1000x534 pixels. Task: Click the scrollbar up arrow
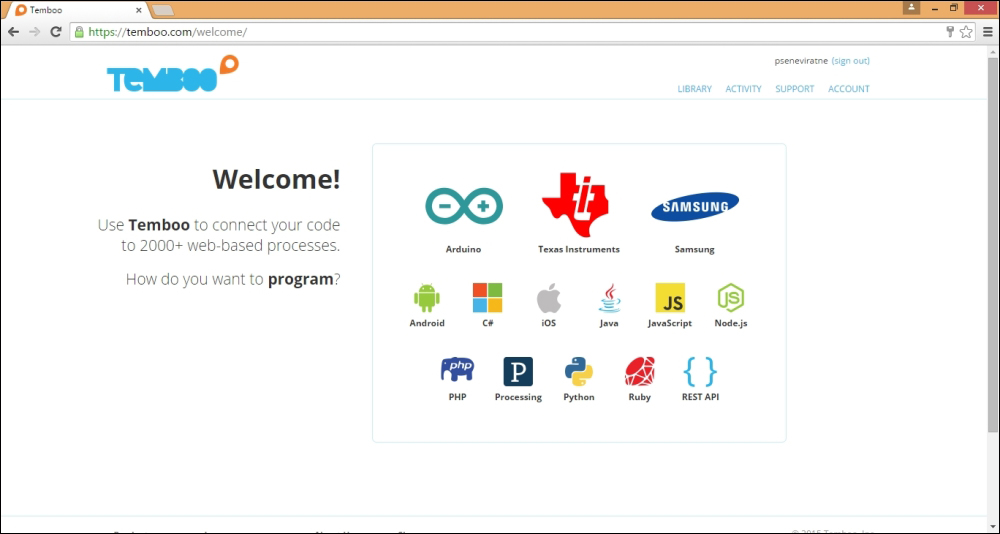tap(993, 51)
